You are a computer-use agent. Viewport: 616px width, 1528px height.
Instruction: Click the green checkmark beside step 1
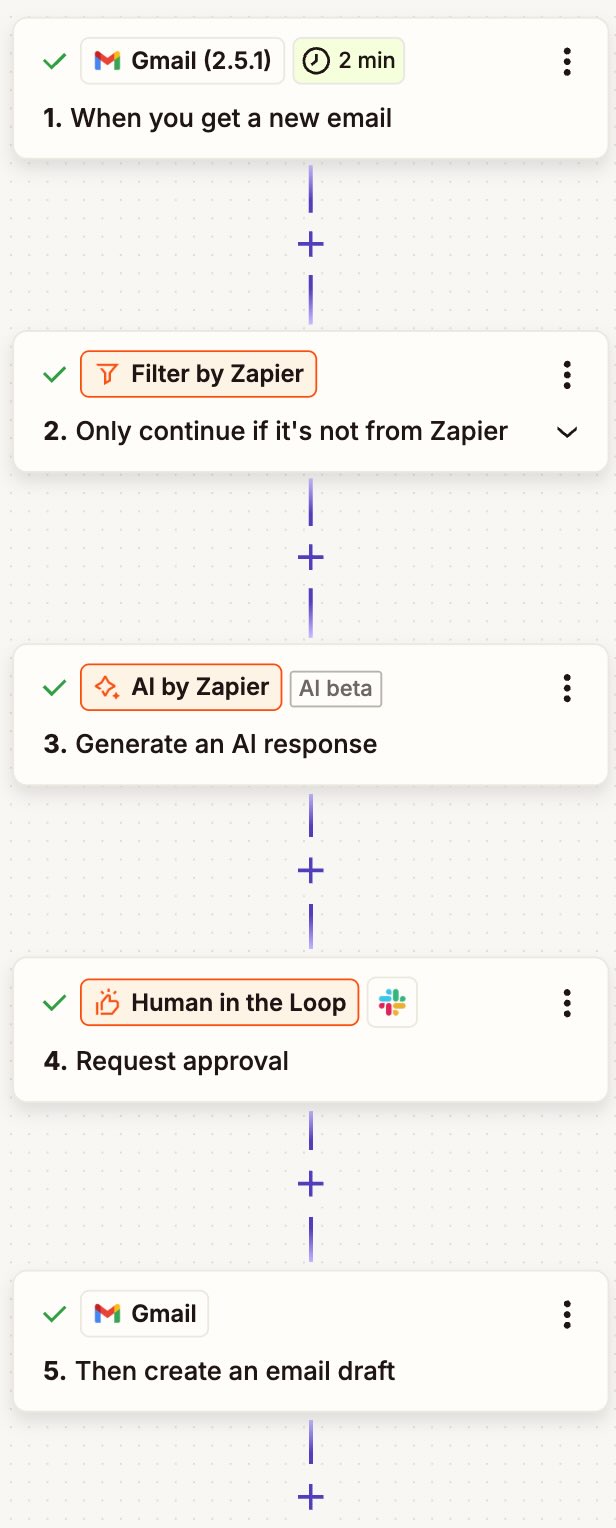[53, 60]
